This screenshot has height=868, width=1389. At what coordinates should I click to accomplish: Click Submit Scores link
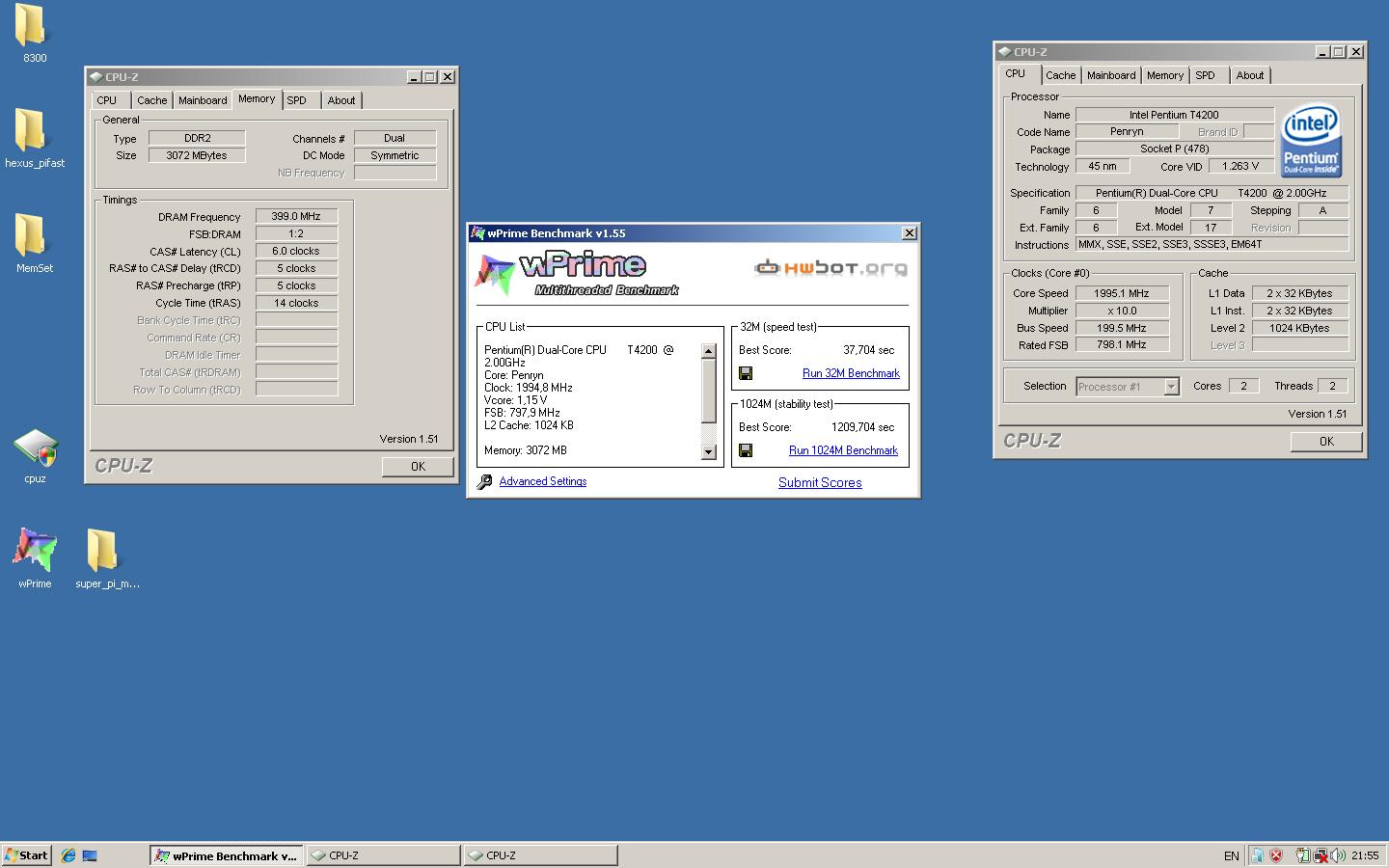click(x=820, y=482)
